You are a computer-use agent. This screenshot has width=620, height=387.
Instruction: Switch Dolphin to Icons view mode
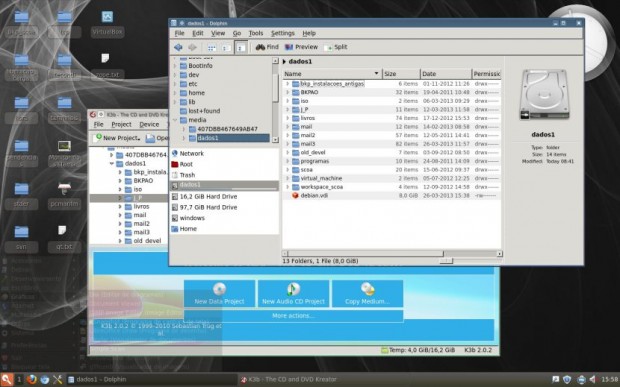tap(212, 48)
